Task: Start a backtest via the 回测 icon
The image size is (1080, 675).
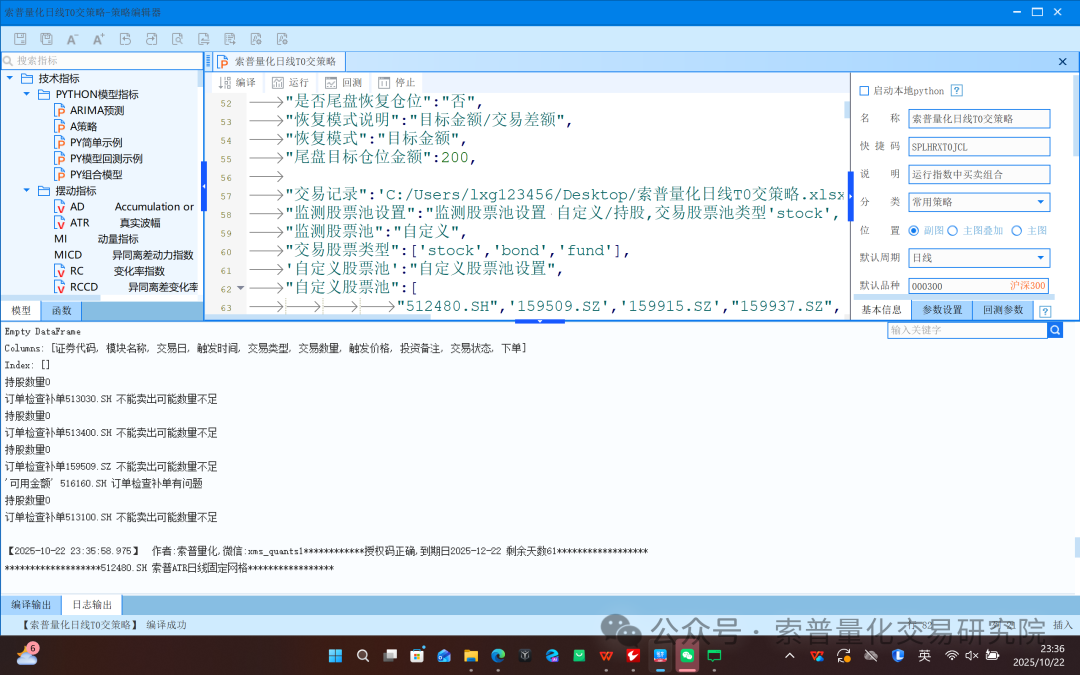Action: [x=331, y=82]
